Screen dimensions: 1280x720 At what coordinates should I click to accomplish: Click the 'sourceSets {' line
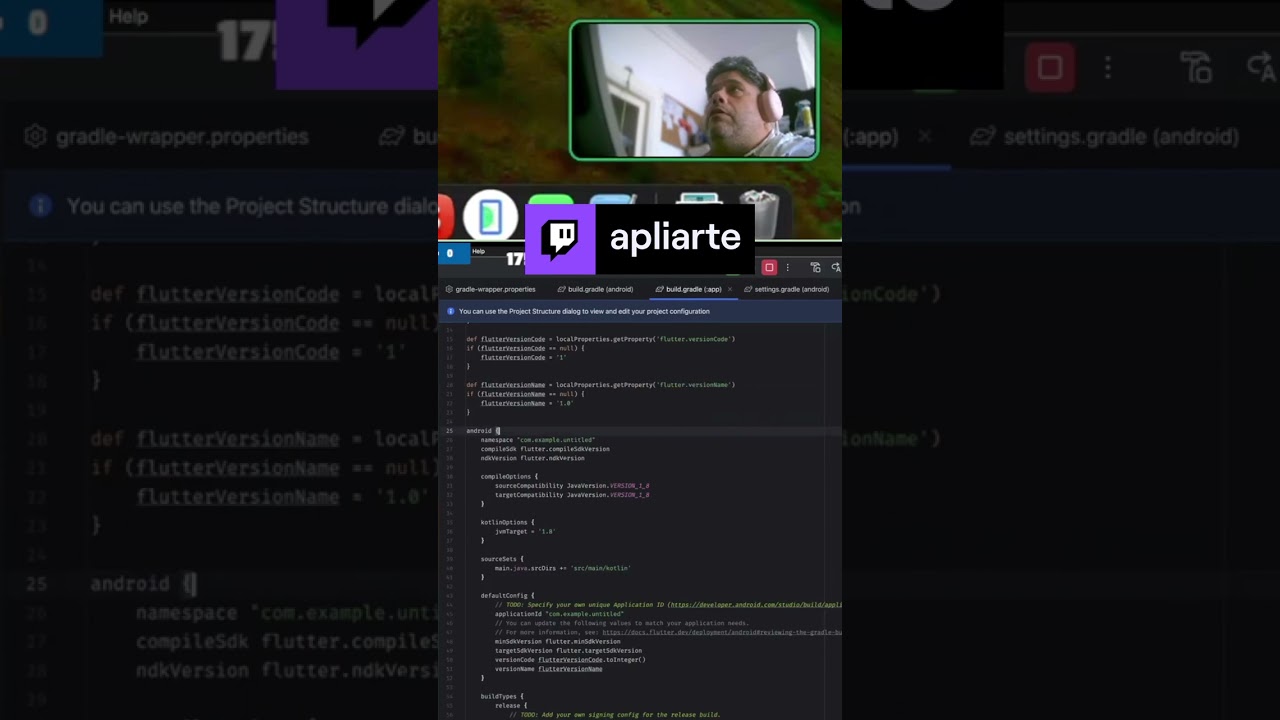(502, 559)
